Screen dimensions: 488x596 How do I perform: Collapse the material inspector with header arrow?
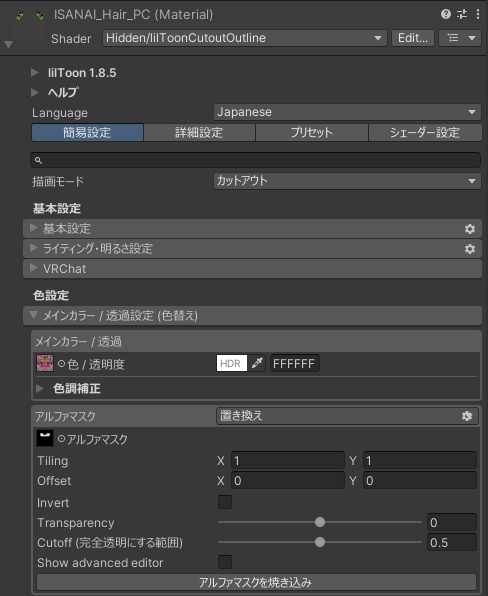point(8,45)
